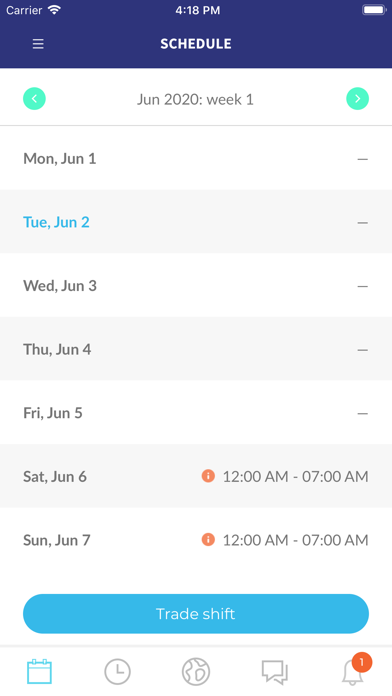Open notifications bell with badge
The height and width of the screenshot is (696, 392).
tap(354, 670)
